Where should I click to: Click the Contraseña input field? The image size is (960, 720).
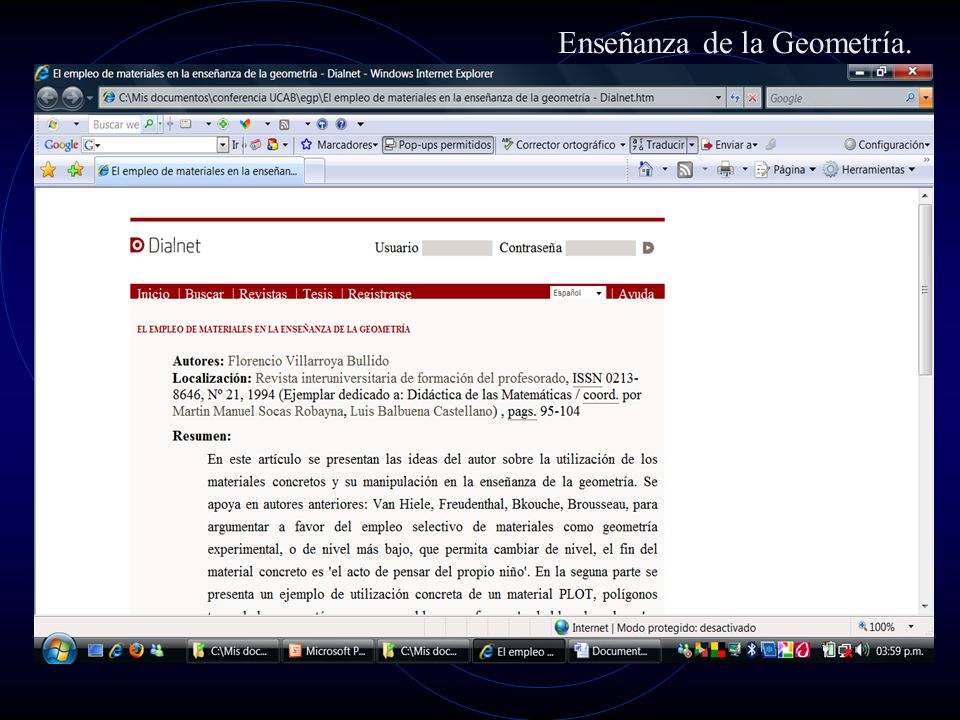click(x=601, y=248)
